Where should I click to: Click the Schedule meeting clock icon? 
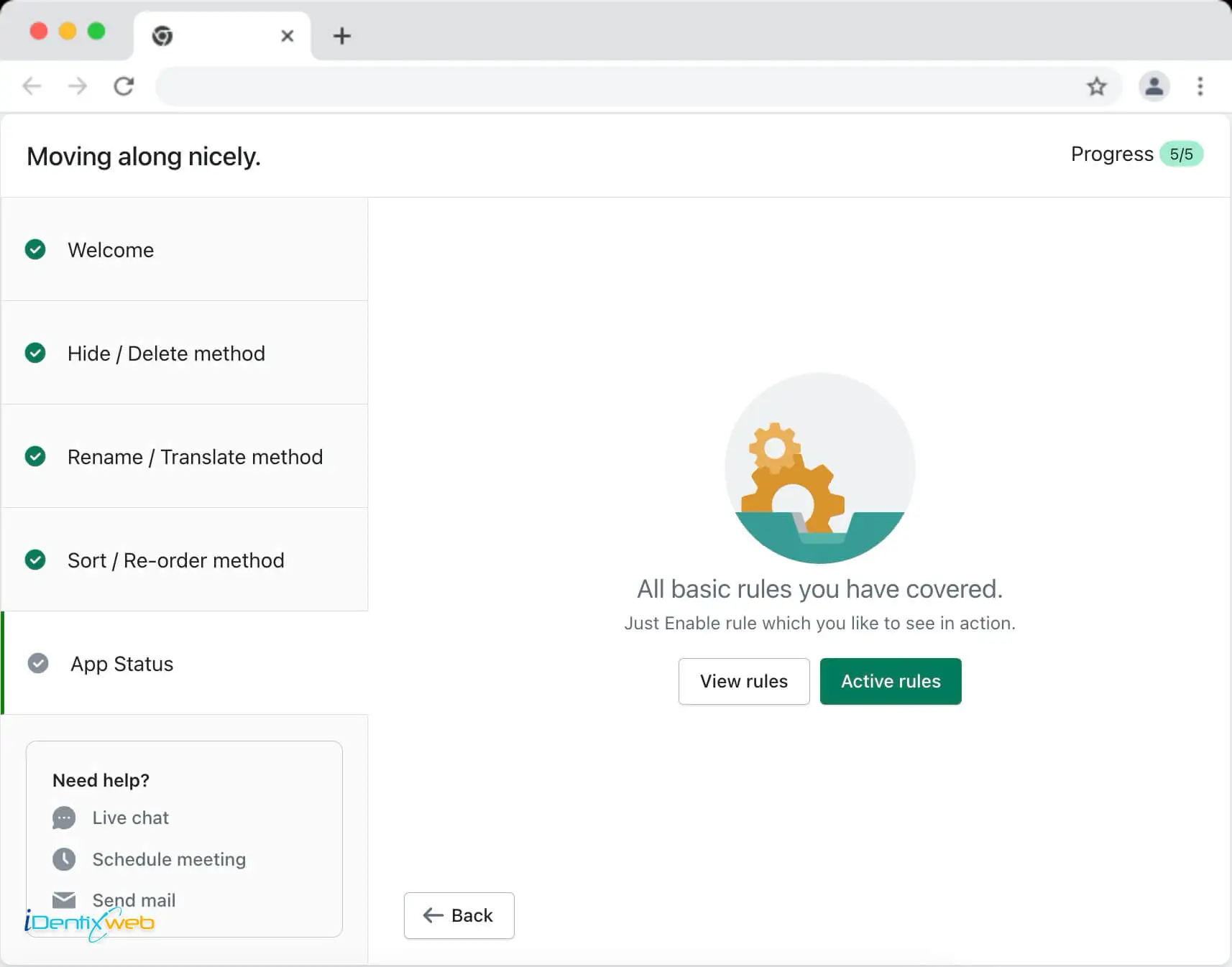64,859
